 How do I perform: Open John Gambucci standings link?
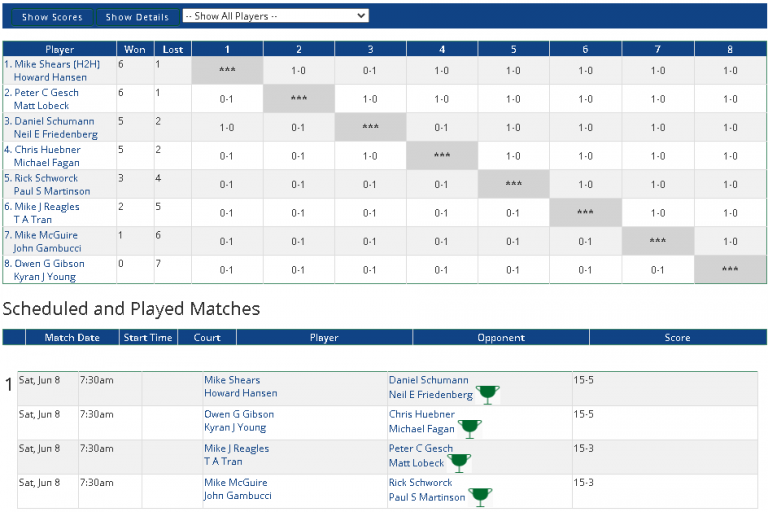(x=47, y=248)
